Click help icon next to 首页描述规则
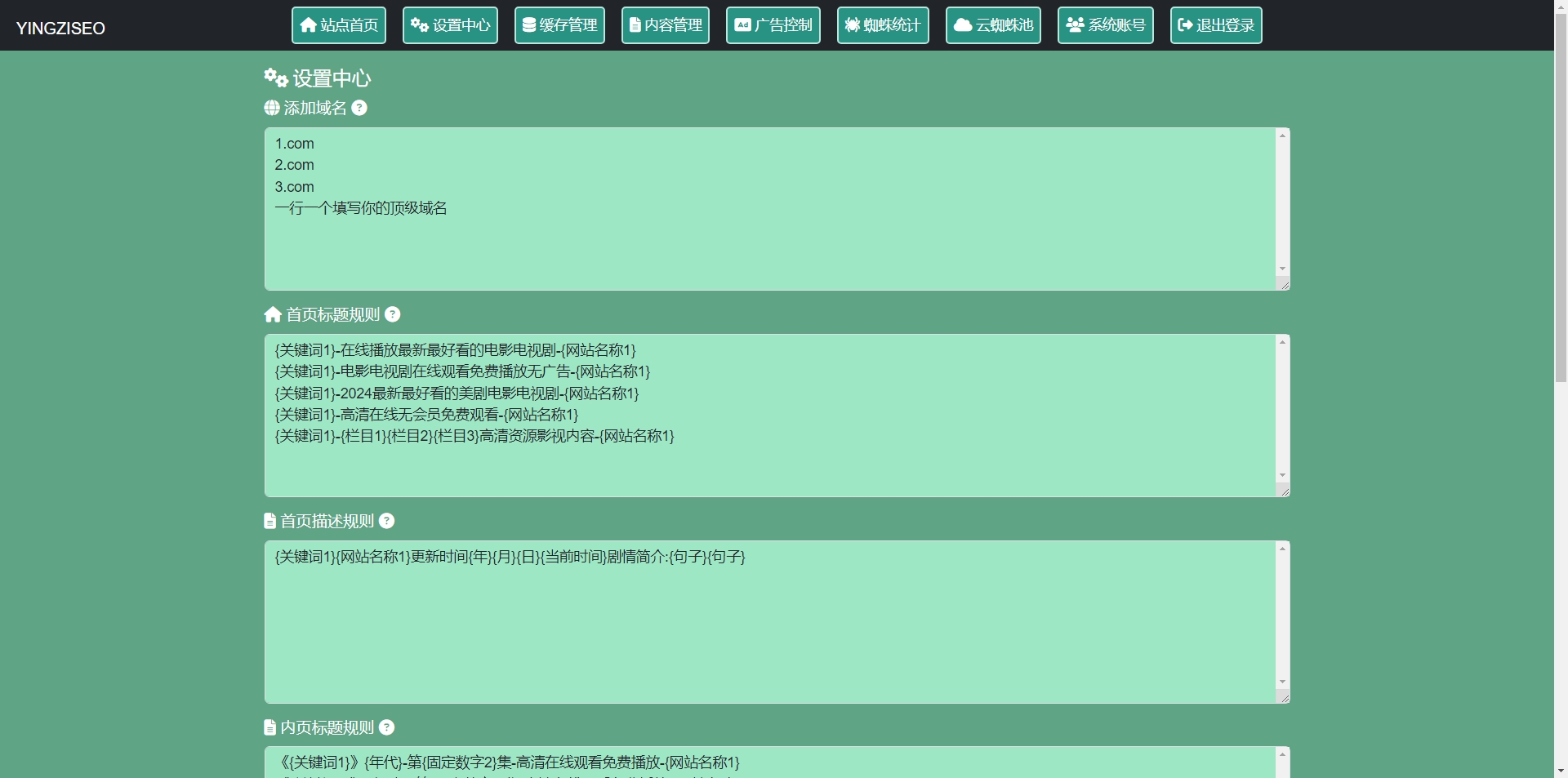The height and width of the screenshot is (778, 1568). pyautogui.click(x=387, y=521)
